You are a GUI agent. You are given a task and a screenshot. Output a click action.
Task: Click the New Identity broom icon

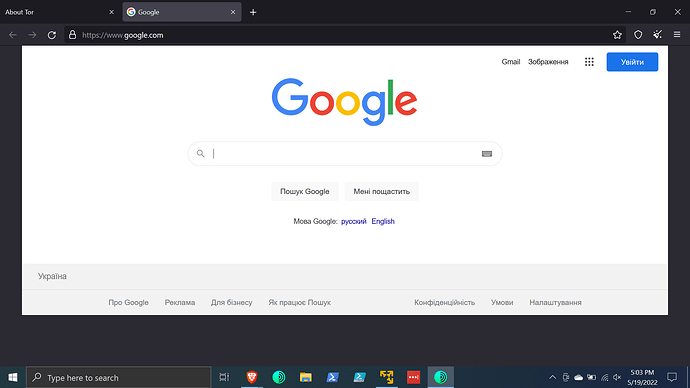click(x=657, y=35)
